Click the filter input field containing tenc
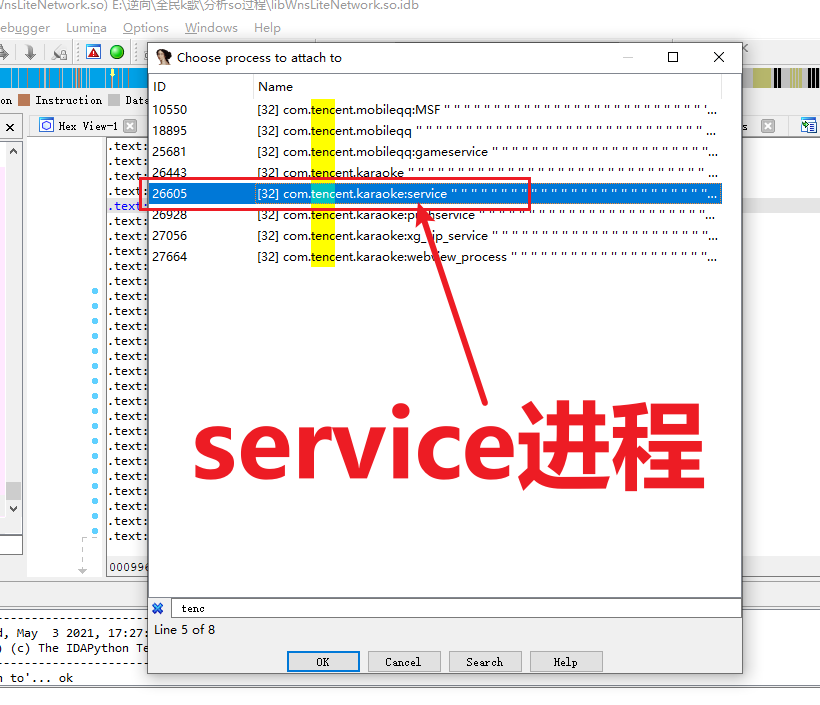The height and width of the screenshot is (705, 820). pyautogui.click(x=455, y=608)
